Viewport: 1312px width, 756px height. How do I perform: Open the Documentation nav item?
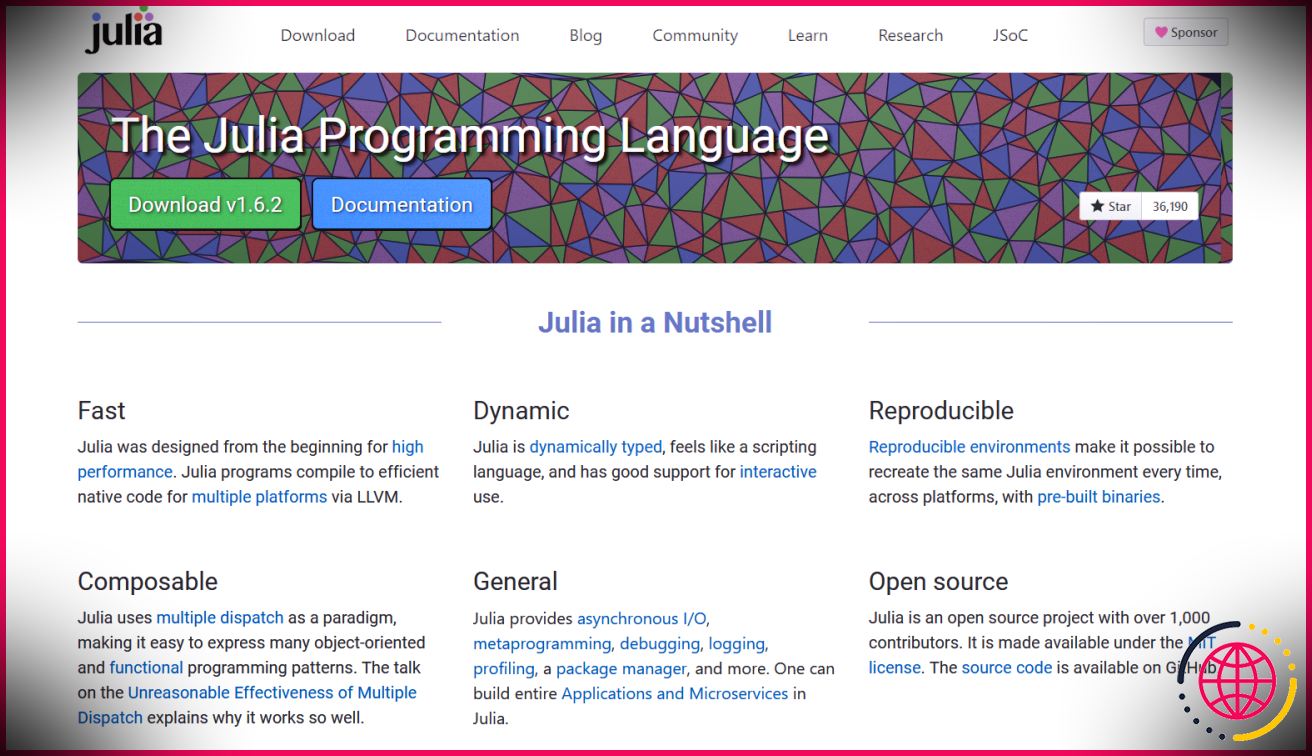pos(462,35)
